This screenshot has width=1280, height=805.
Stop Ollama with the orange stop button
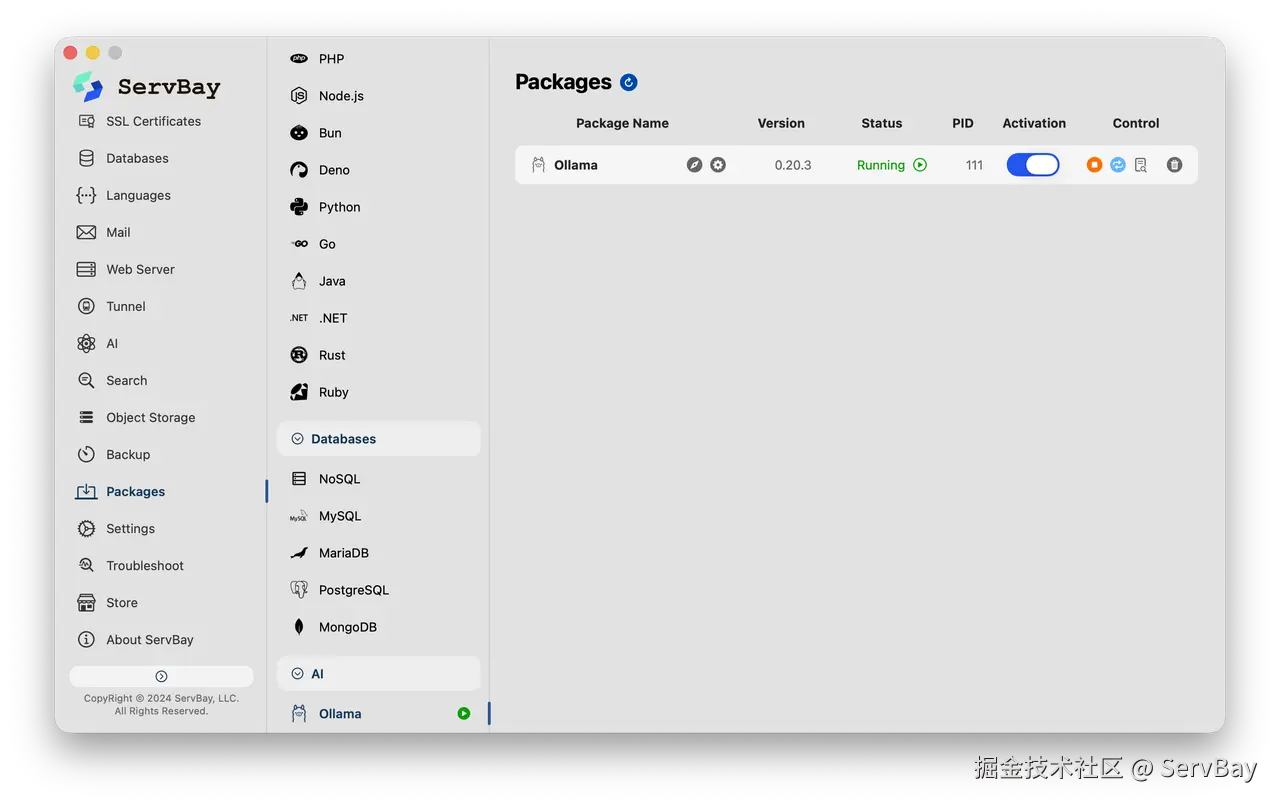click(1094, 165)
